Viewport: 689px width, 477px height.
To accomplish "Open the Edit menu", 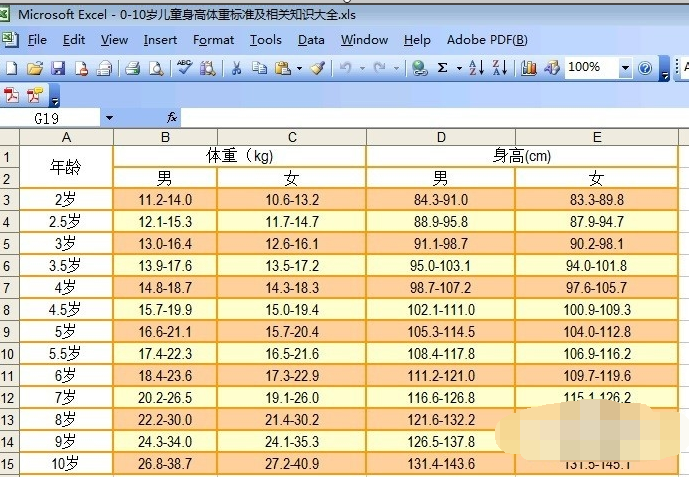I will coord(74,40).
